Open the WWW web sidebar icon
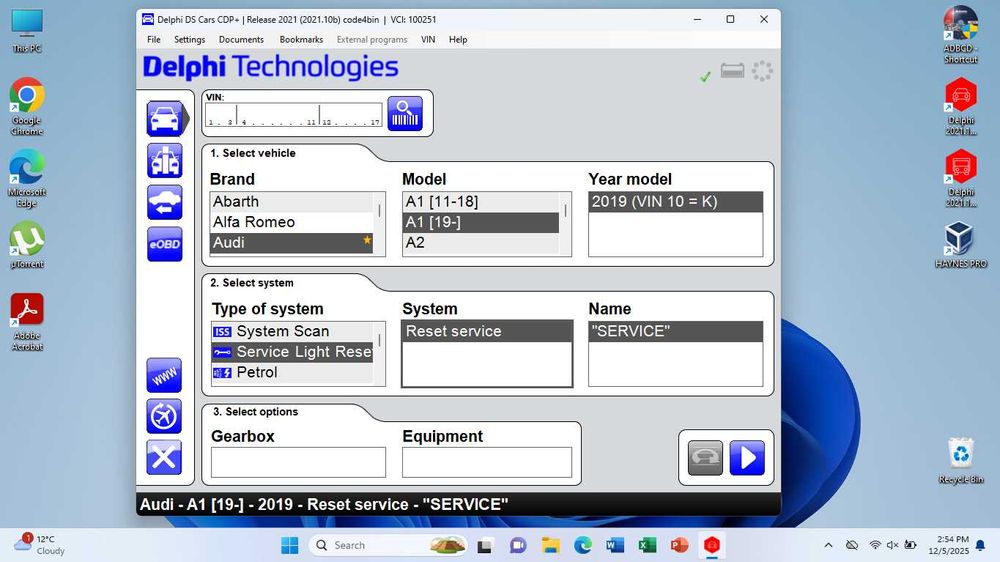The image size is (1000, 562). click(165, 376)
